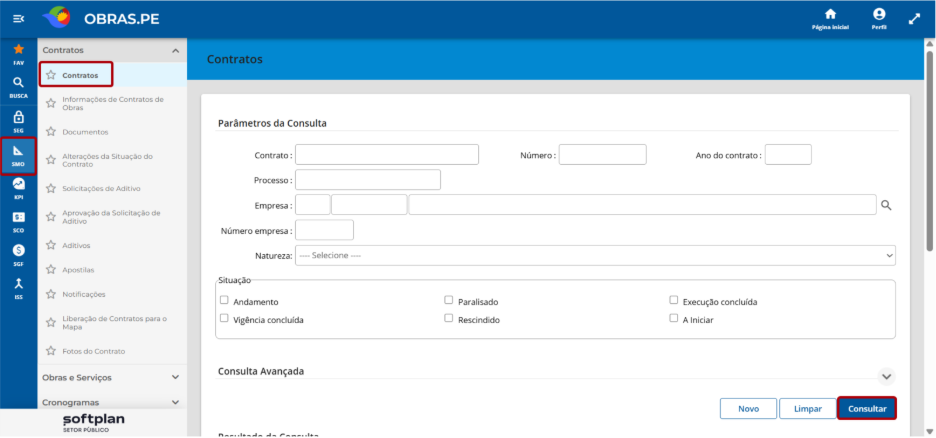Open Fotos do Contrato menu item
This screenshot has height=438, width=936.
point(94,351)
